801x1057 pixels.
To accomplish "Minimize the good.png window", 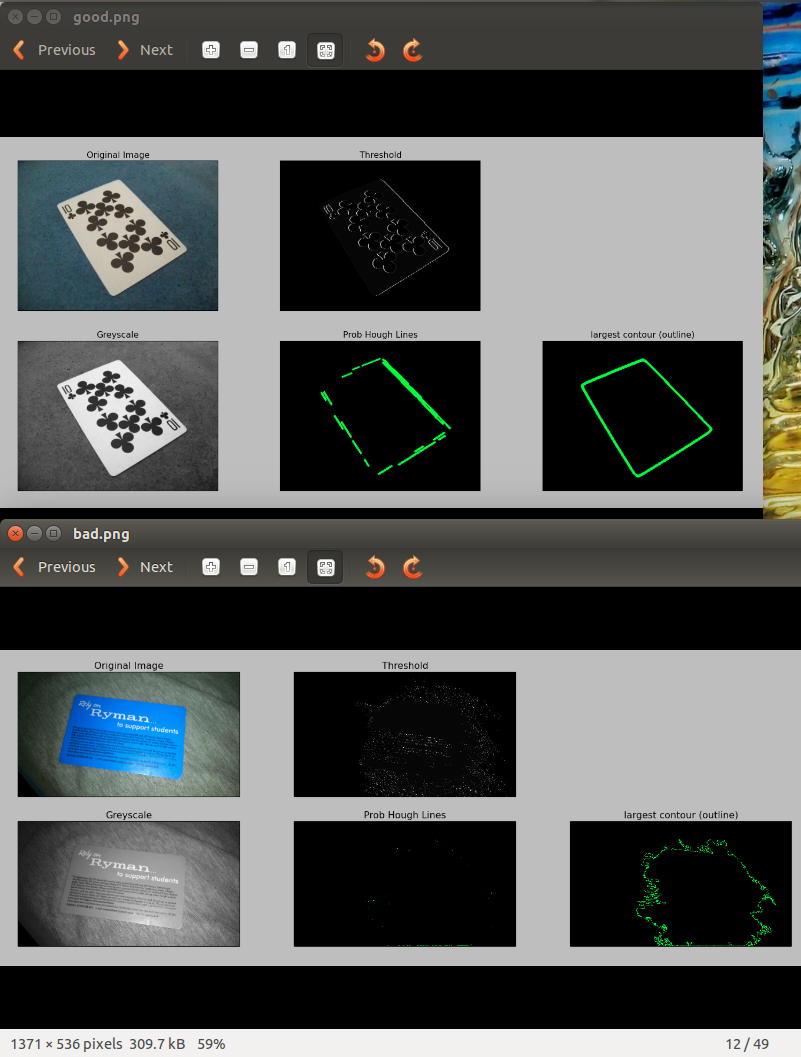I will pos(34,17).
